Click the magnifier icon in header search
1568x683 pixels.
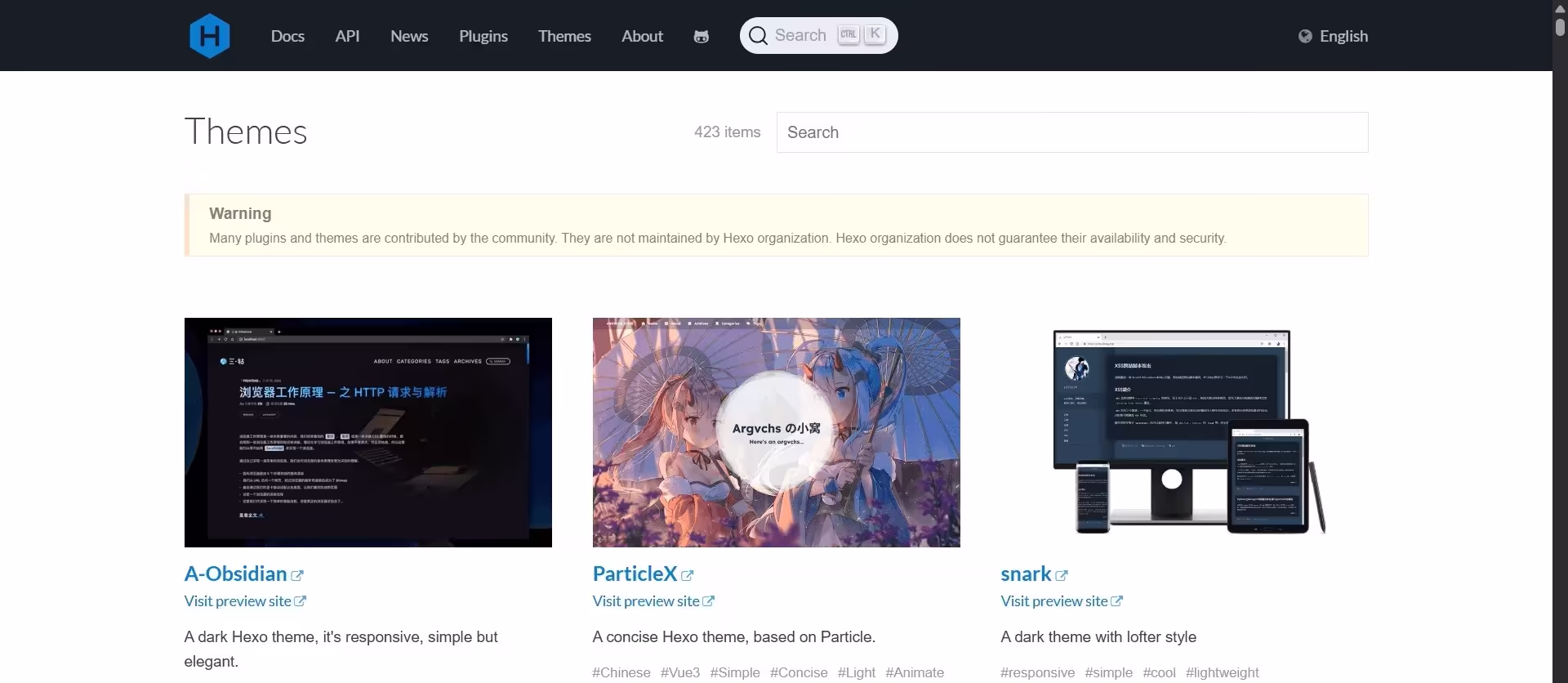(x=758, y=35)
